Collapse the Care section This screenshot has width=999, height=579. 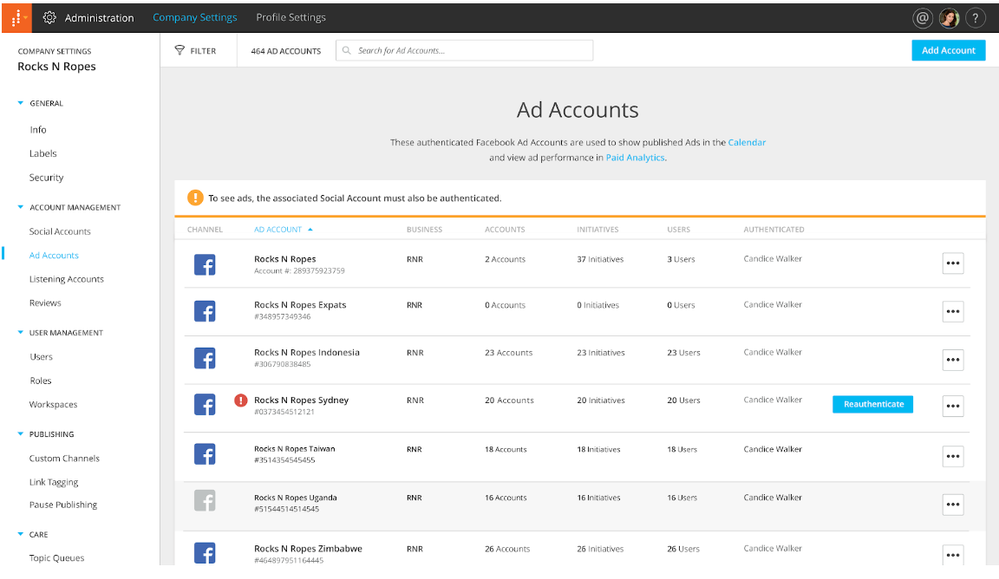tap(20, 534)
